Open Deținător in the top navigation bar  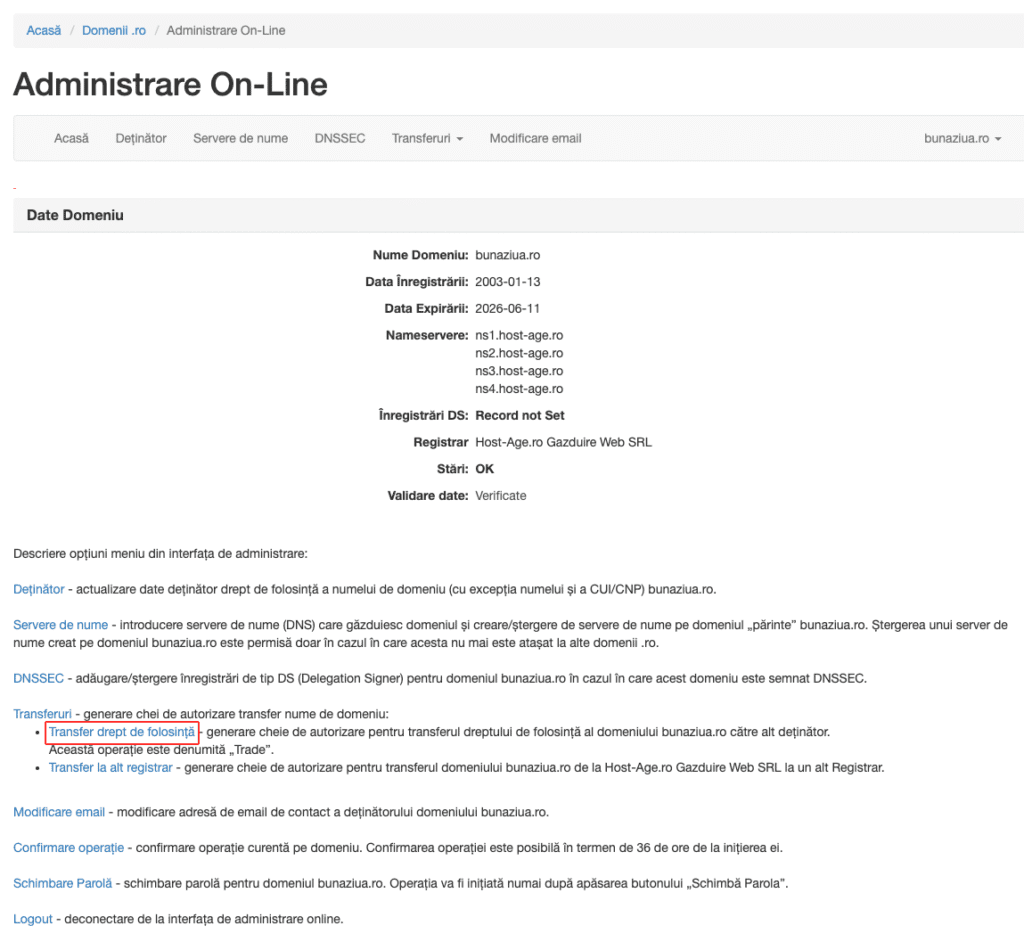[x=141, y=138]
